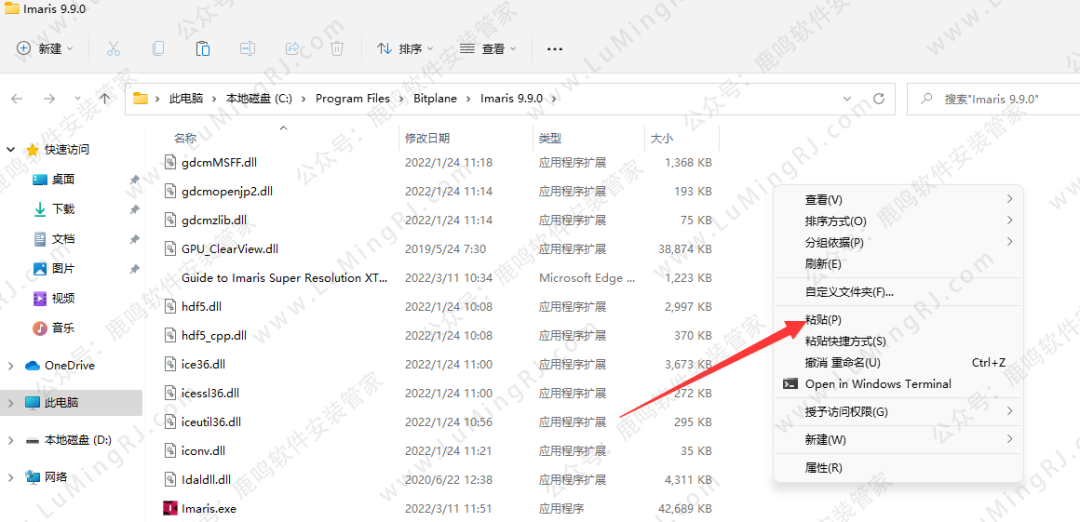Screen dimensions: 1080x522
Task: Open the 排序 sort dropdown
Action: (x=405, y=48)
